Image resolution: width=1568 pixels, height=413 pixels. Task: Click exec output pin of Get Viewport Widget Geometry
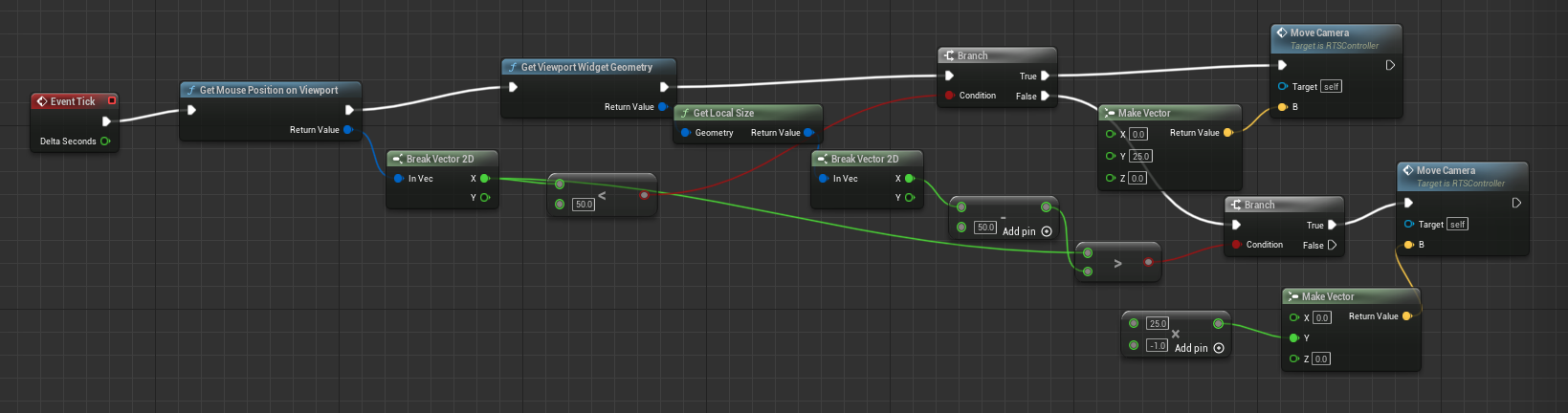click(664, 87)
